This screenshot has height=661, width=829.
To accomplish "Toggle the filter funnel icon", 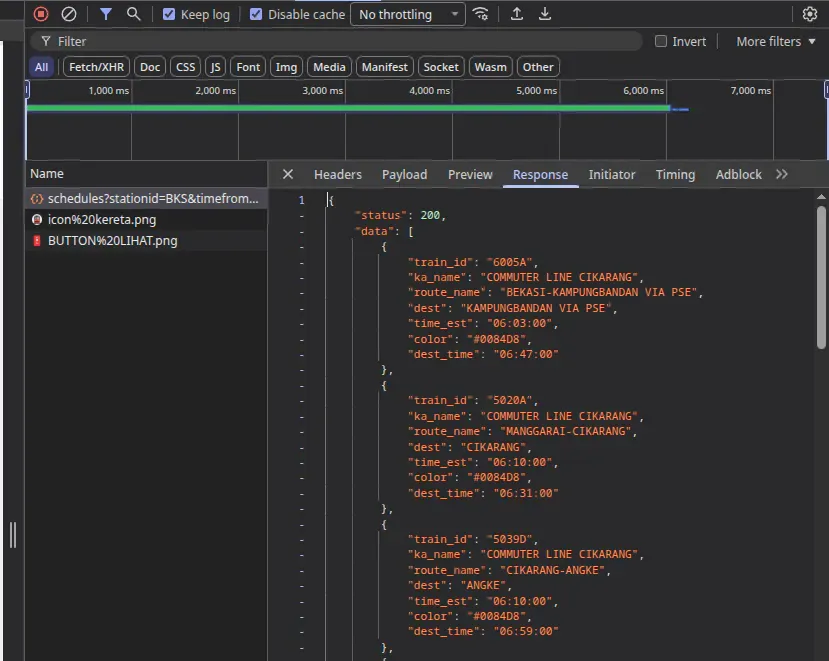I will click(106, 14).
